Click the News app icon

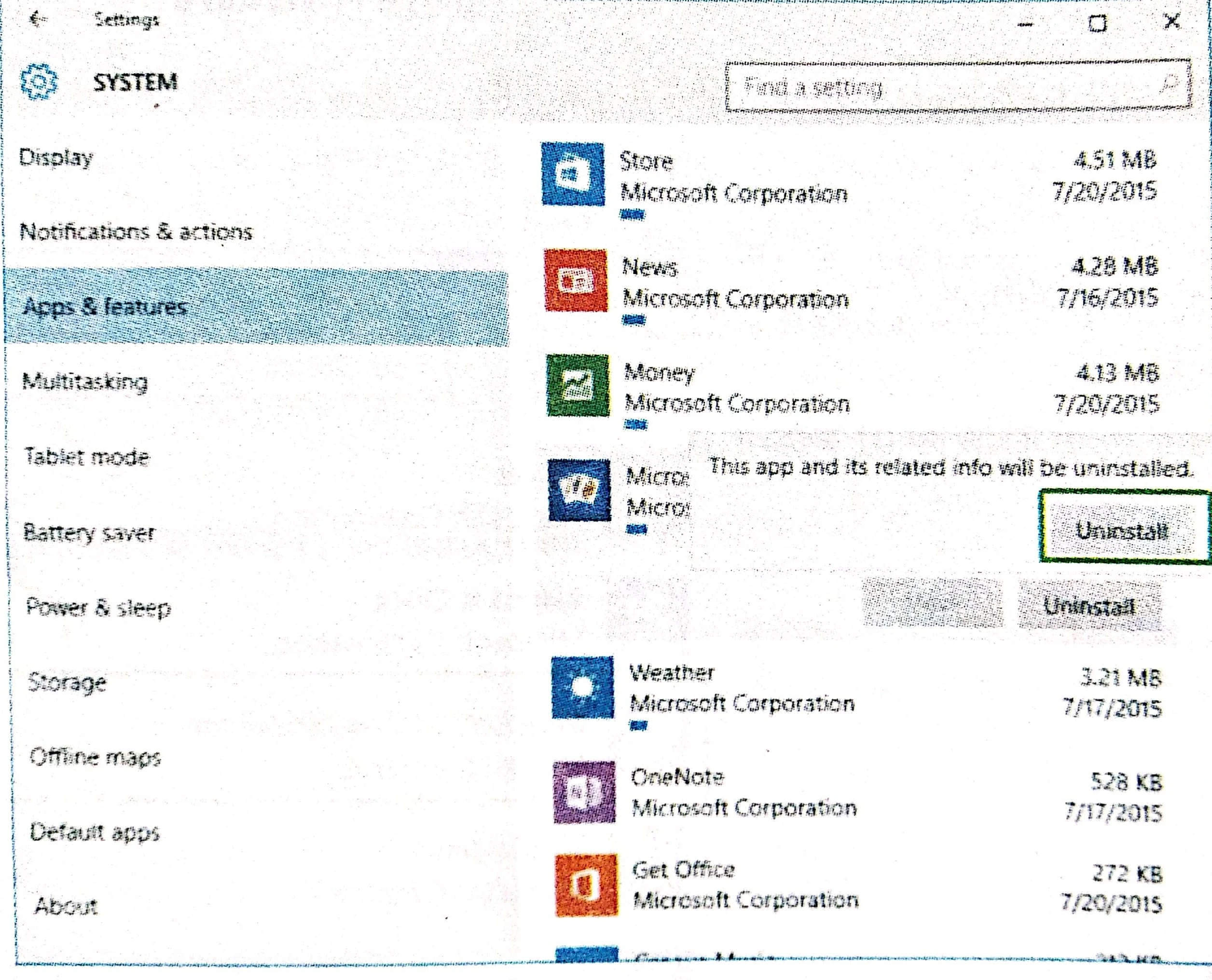[x=575, y=280]
